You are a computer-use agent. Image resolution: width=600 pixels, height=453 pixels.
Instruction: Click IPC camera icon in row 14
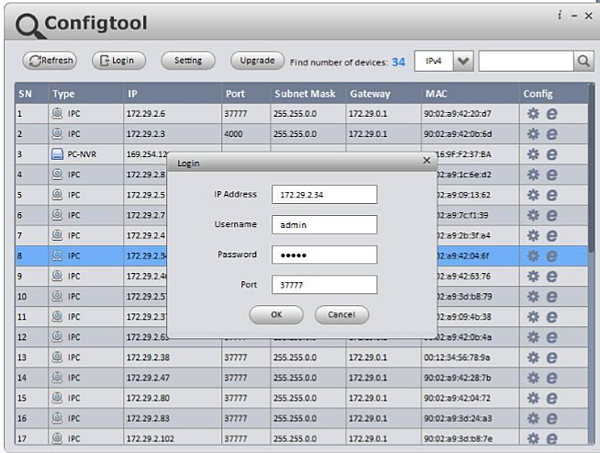(x=57, y=378)
